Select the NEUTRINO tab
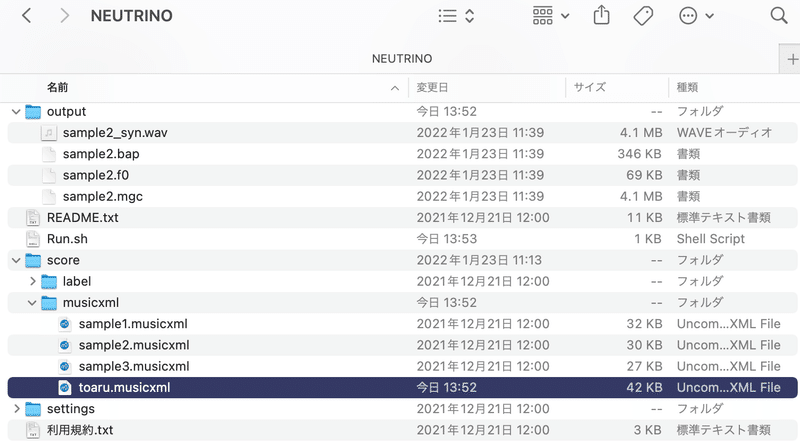This screenshot has width=800, height=445. 402,59
